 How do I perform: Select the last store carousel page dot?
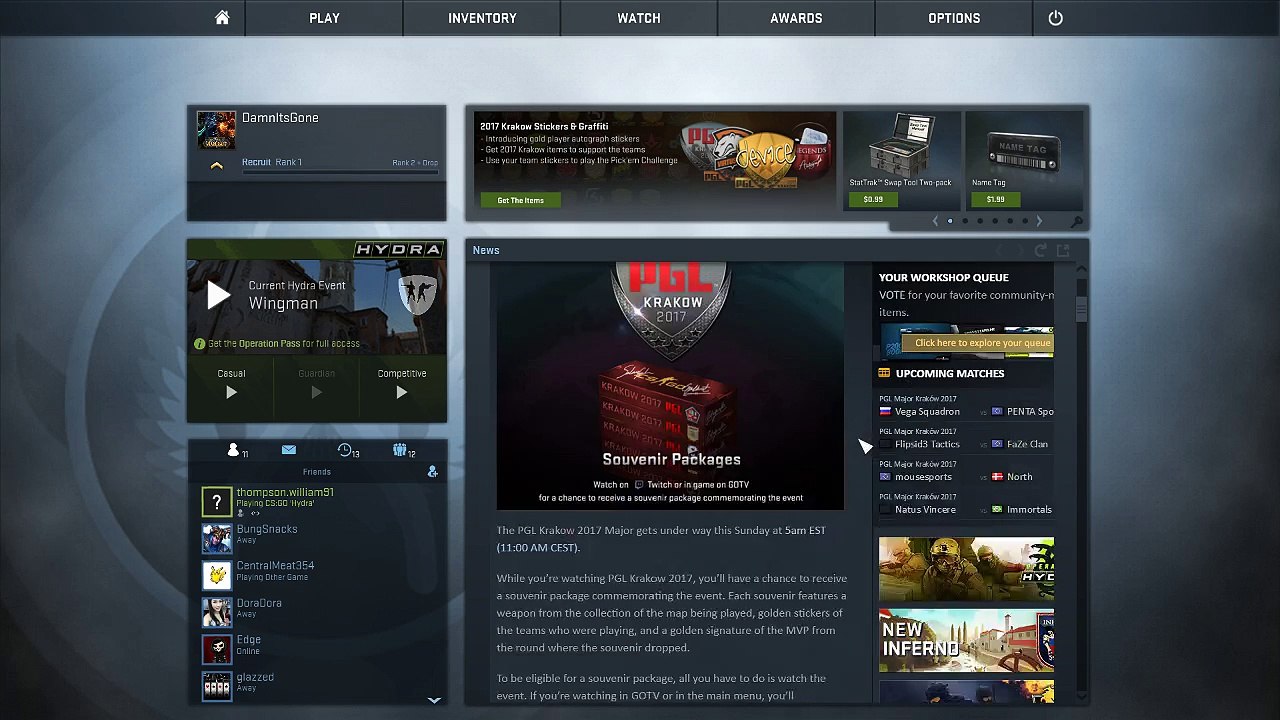1024,221
